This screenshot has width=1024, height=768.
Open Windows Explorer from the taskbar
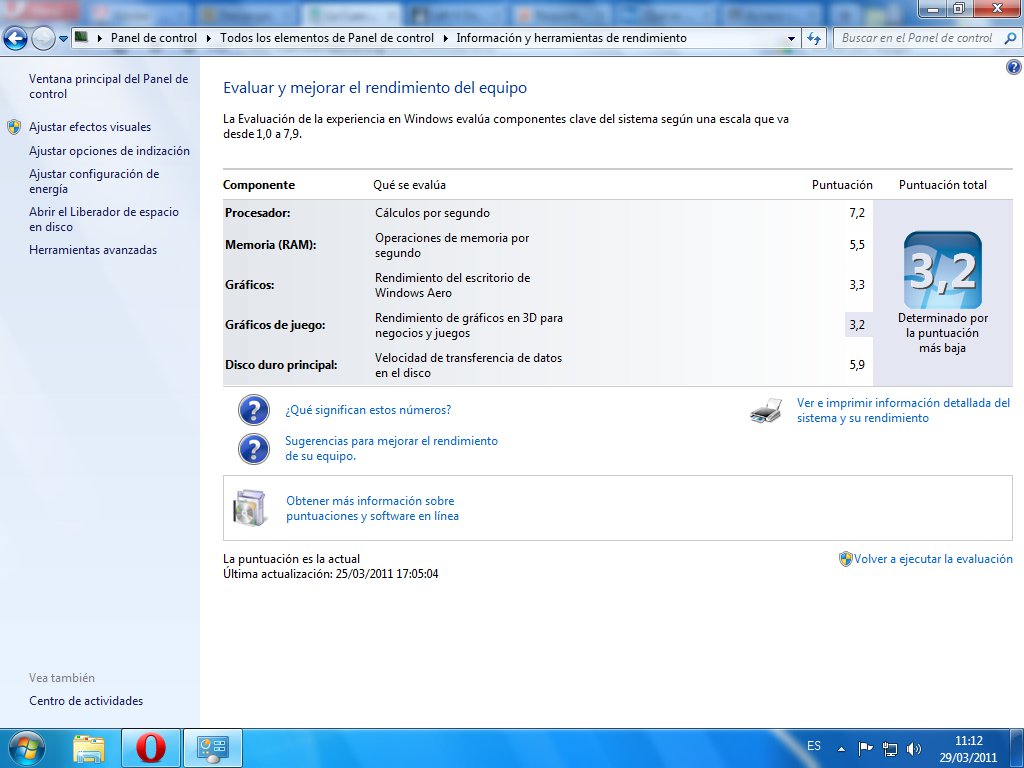pyautogui.click(x=89, y=748)
